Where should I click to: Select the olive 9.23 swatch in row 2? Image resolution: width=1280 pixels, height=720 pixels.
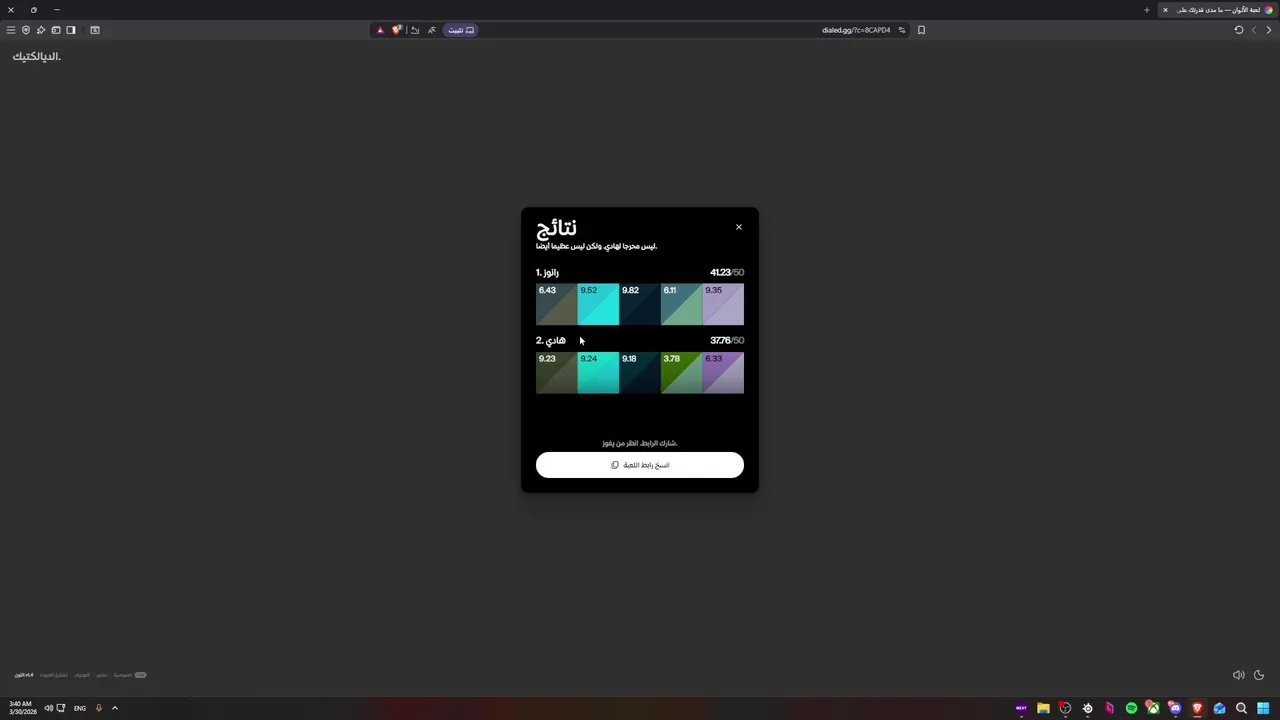556,372
